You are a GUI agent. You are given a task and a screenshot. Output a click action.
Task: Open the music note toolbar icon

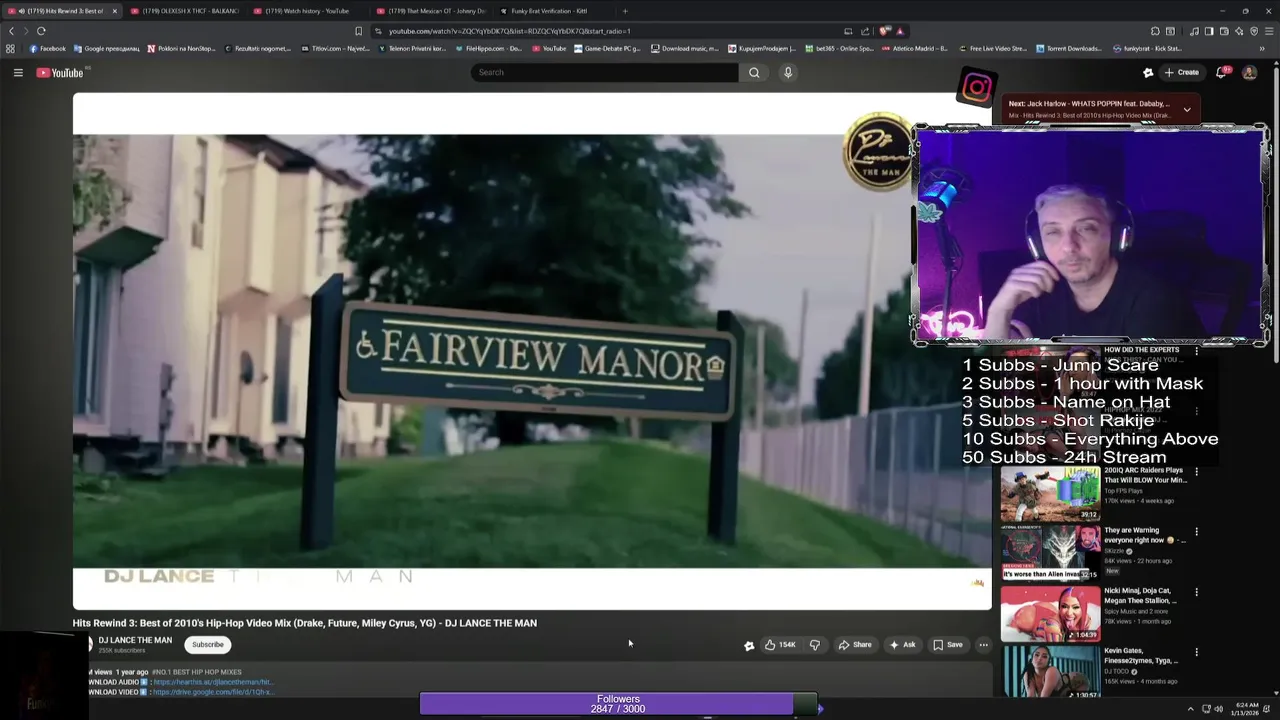(x=1194, y=31)
